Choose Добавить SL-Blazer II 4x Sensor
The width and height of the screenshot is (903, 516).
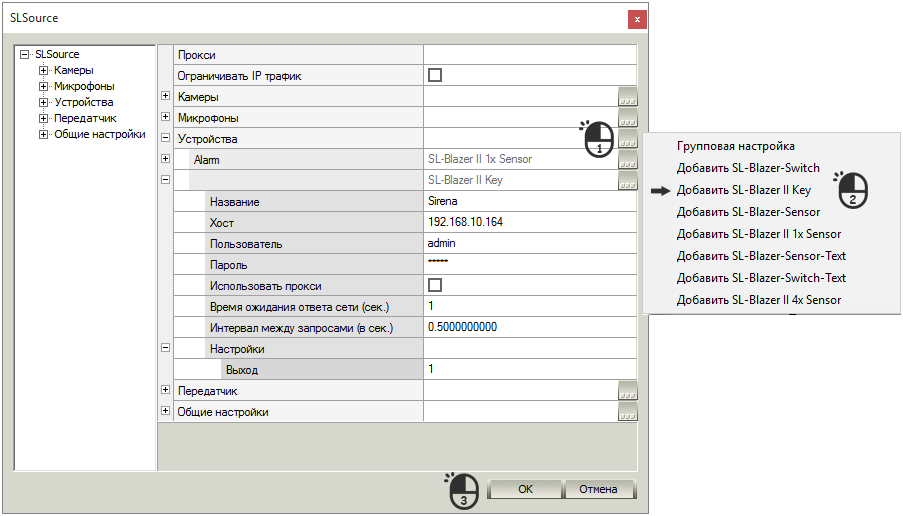coord(758,300)
